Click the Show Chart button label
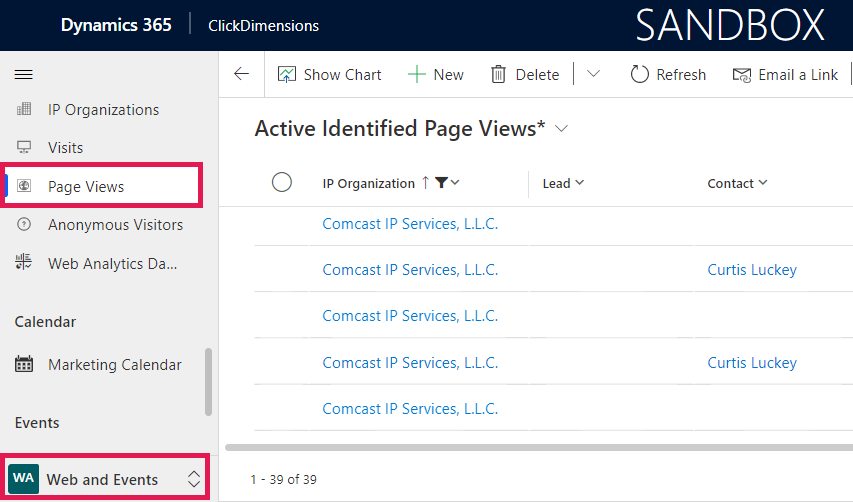This screenshot has height=502, width=853. [x=343, y=75]
